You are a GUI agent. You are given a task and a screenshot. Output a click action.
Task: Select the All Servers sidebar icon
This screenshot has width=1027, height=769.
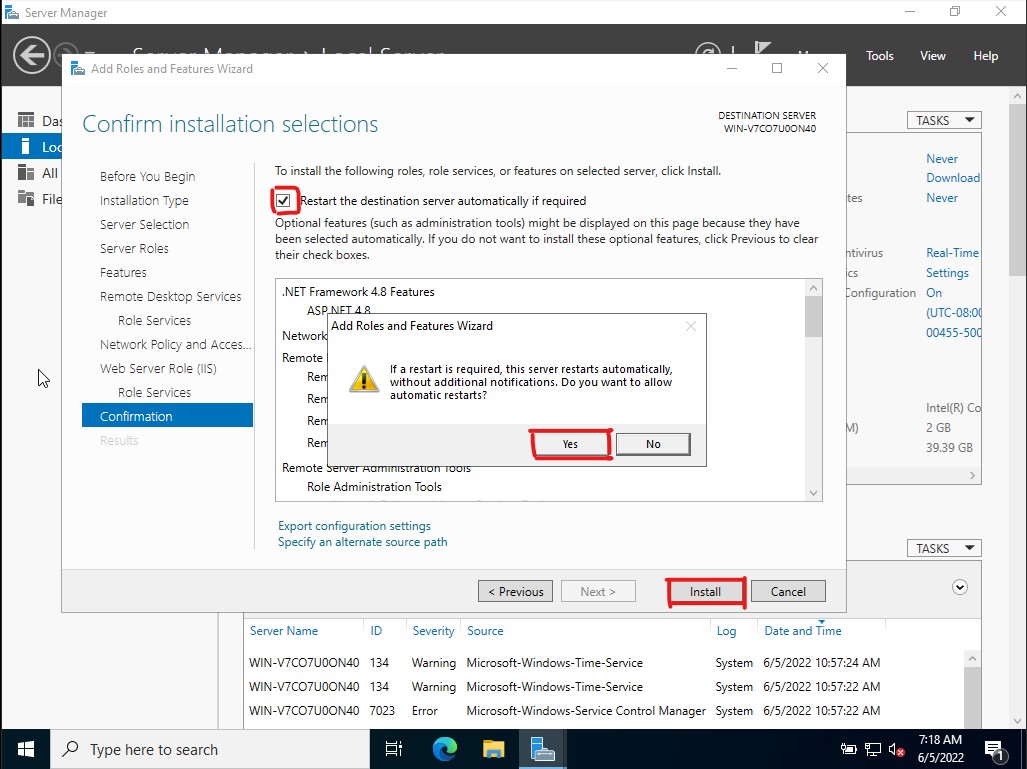(26, 172)
